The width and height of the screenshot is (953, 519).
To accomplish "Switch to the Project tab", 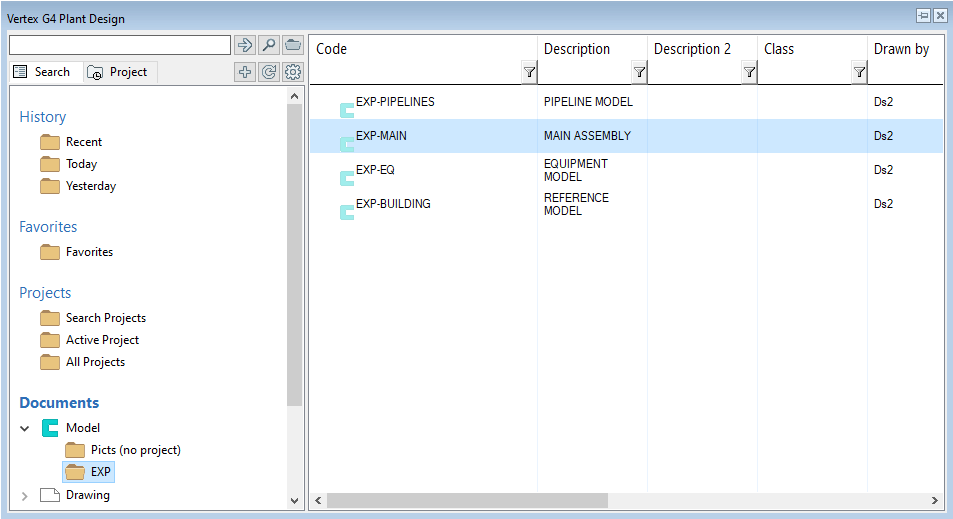I will click(x=118, y=72).
